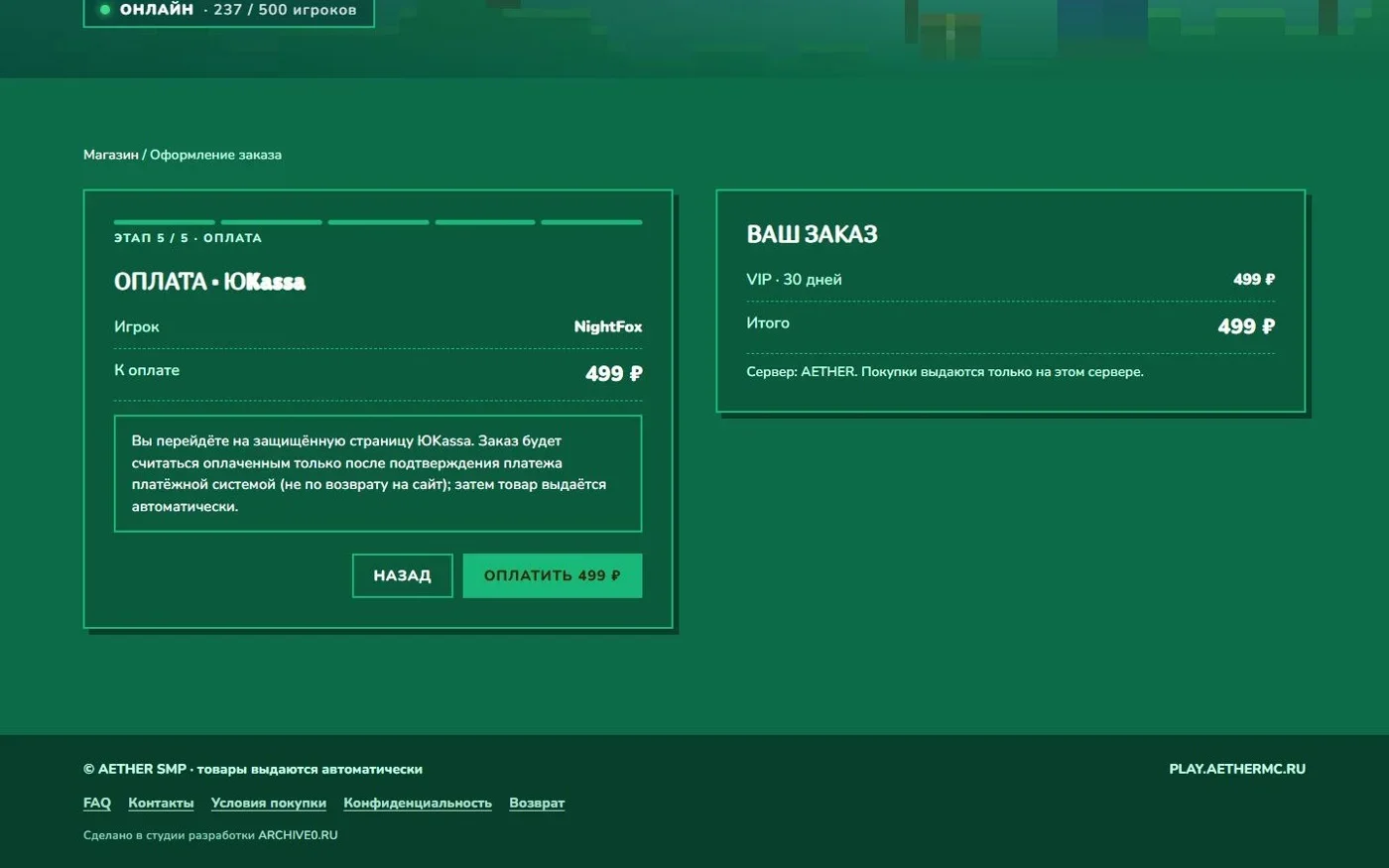This screenshot has width=1389, height=868.
Task: Click the Игрок label
Action: click(137, 326)
